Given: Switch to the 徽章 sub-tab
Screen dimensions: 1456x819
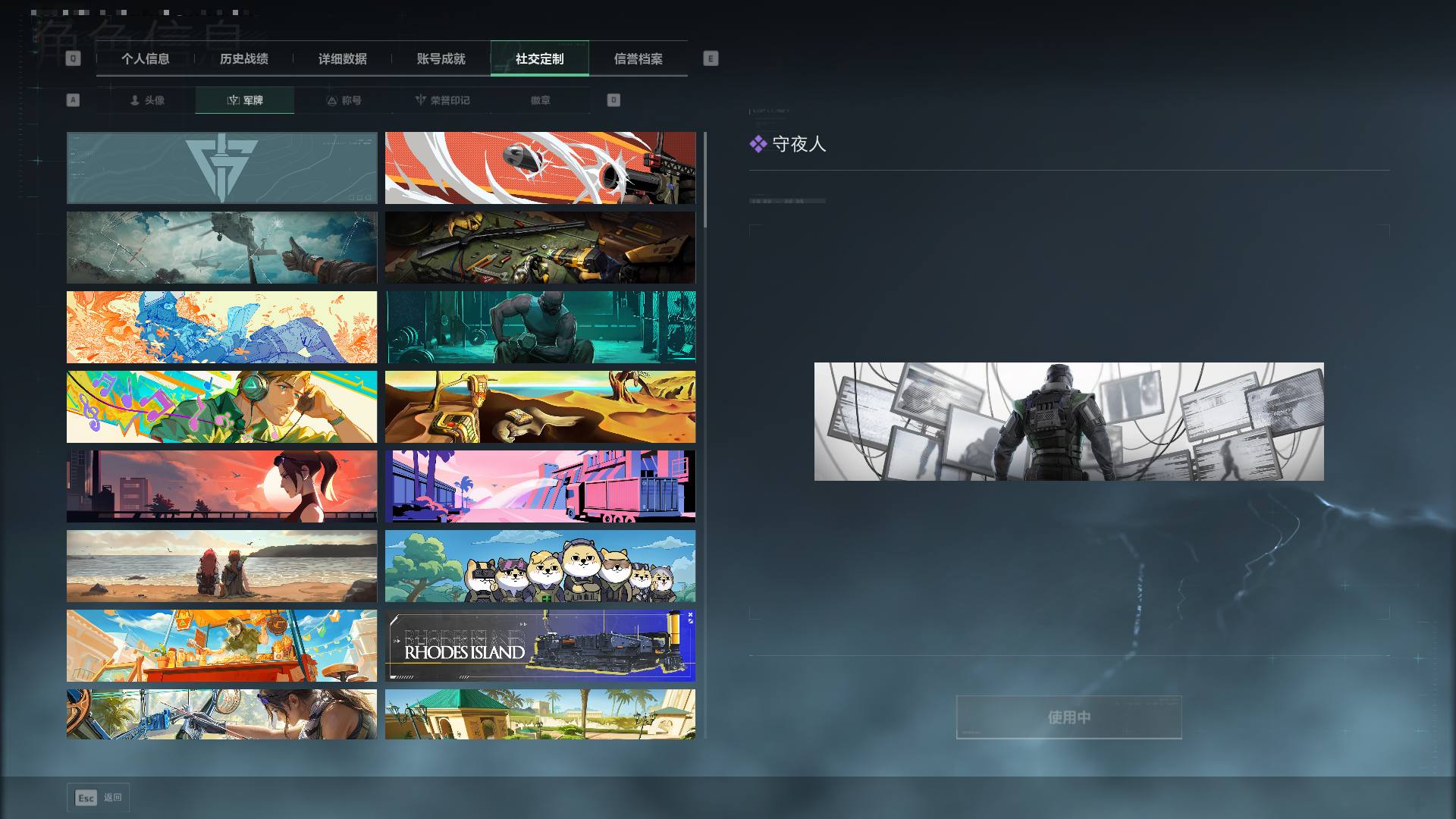Looking at the screenshot, I should pos(541,100).
